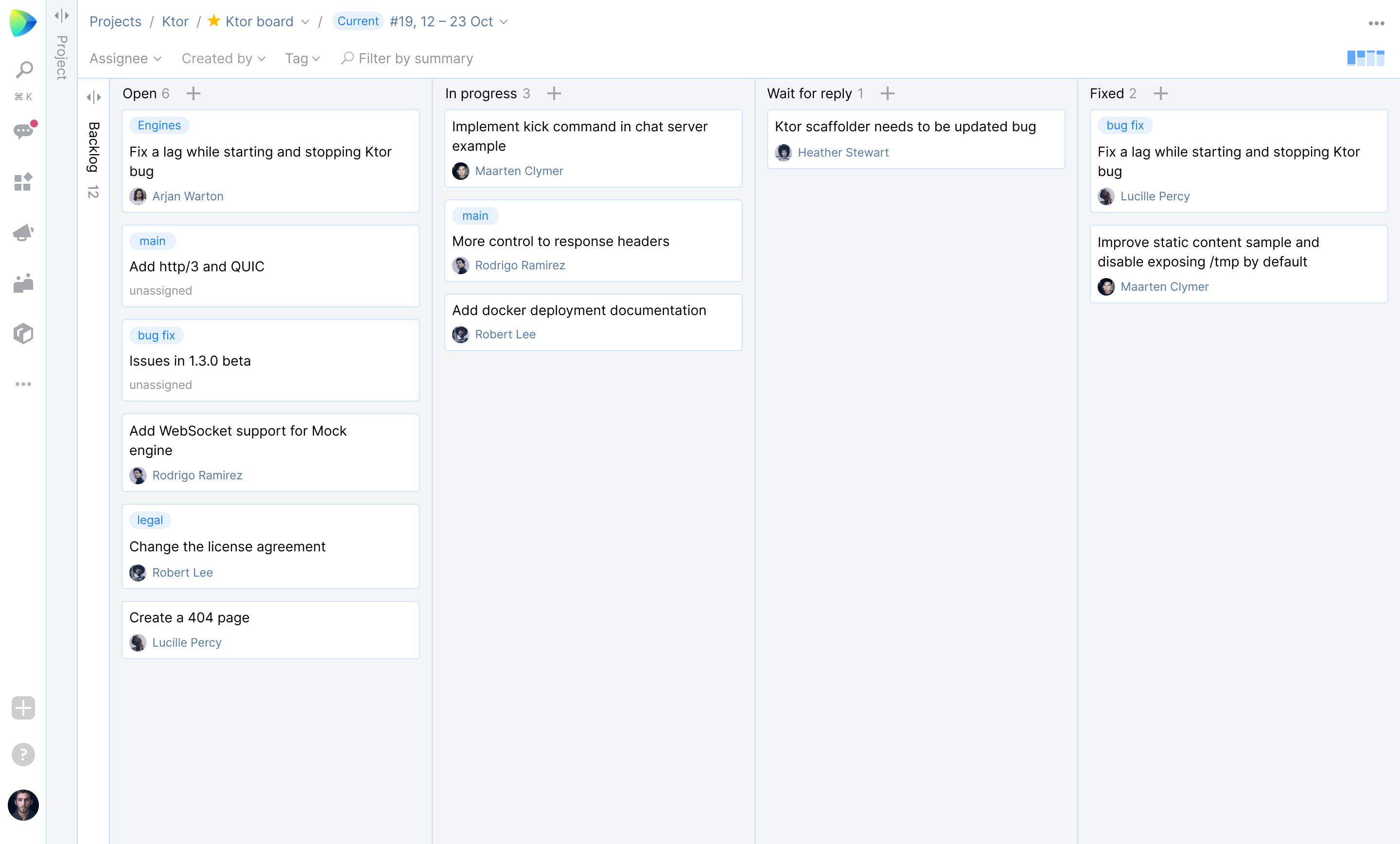Open 'More control to response headers' card

593,240
